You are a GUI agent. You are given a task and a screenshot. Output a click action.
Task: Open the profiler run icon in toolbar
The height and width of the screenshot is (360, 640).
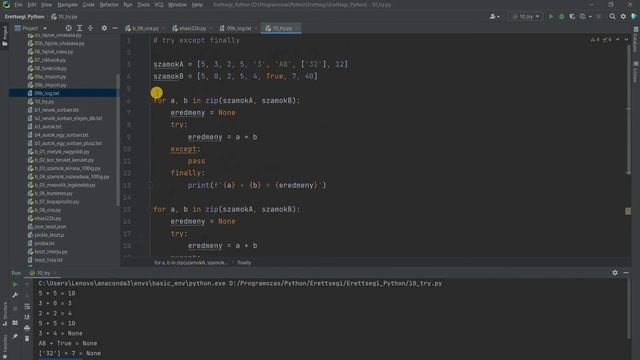coord(582,17)
